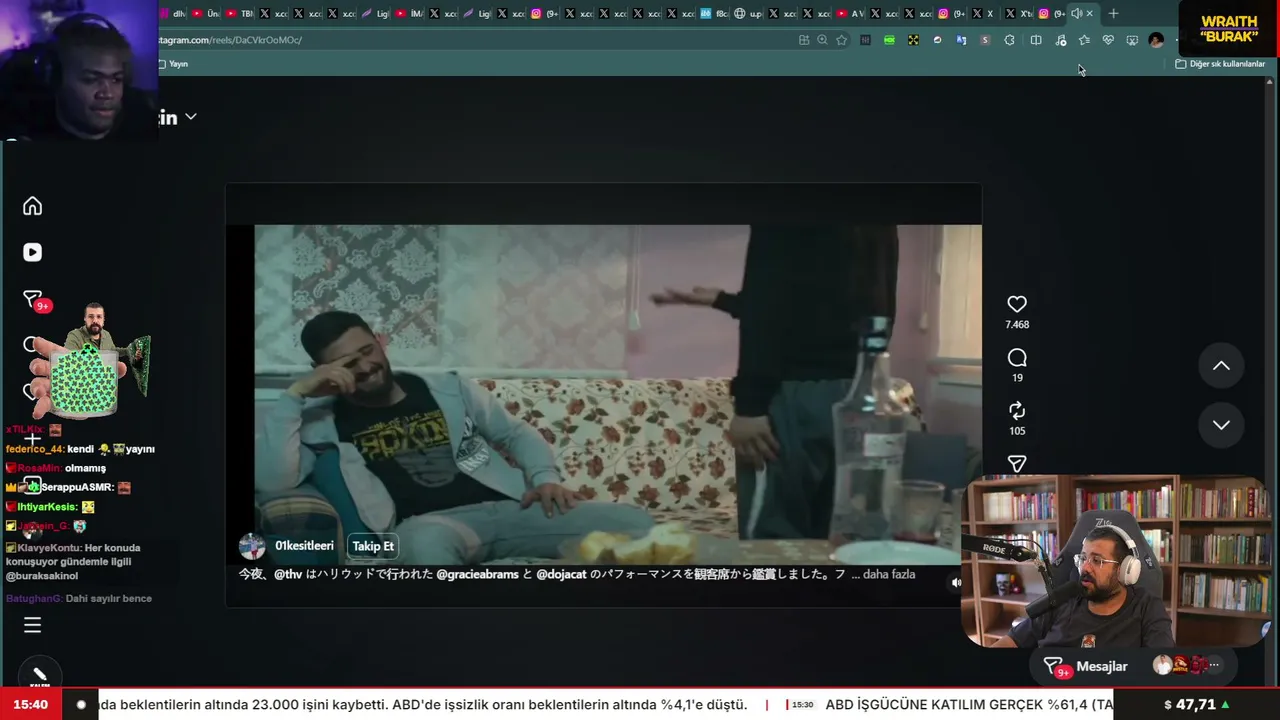Switch to the f8c browser tab
The width and height of the screenshot is (1280, 720).
715,13
